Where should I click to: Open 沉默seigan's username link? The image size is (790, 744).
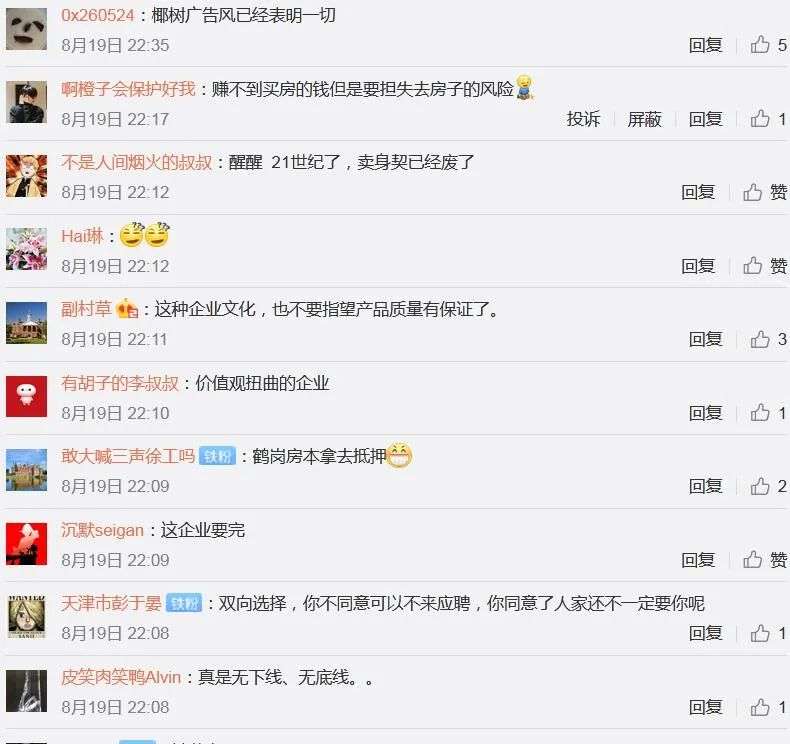pos(102,530)
